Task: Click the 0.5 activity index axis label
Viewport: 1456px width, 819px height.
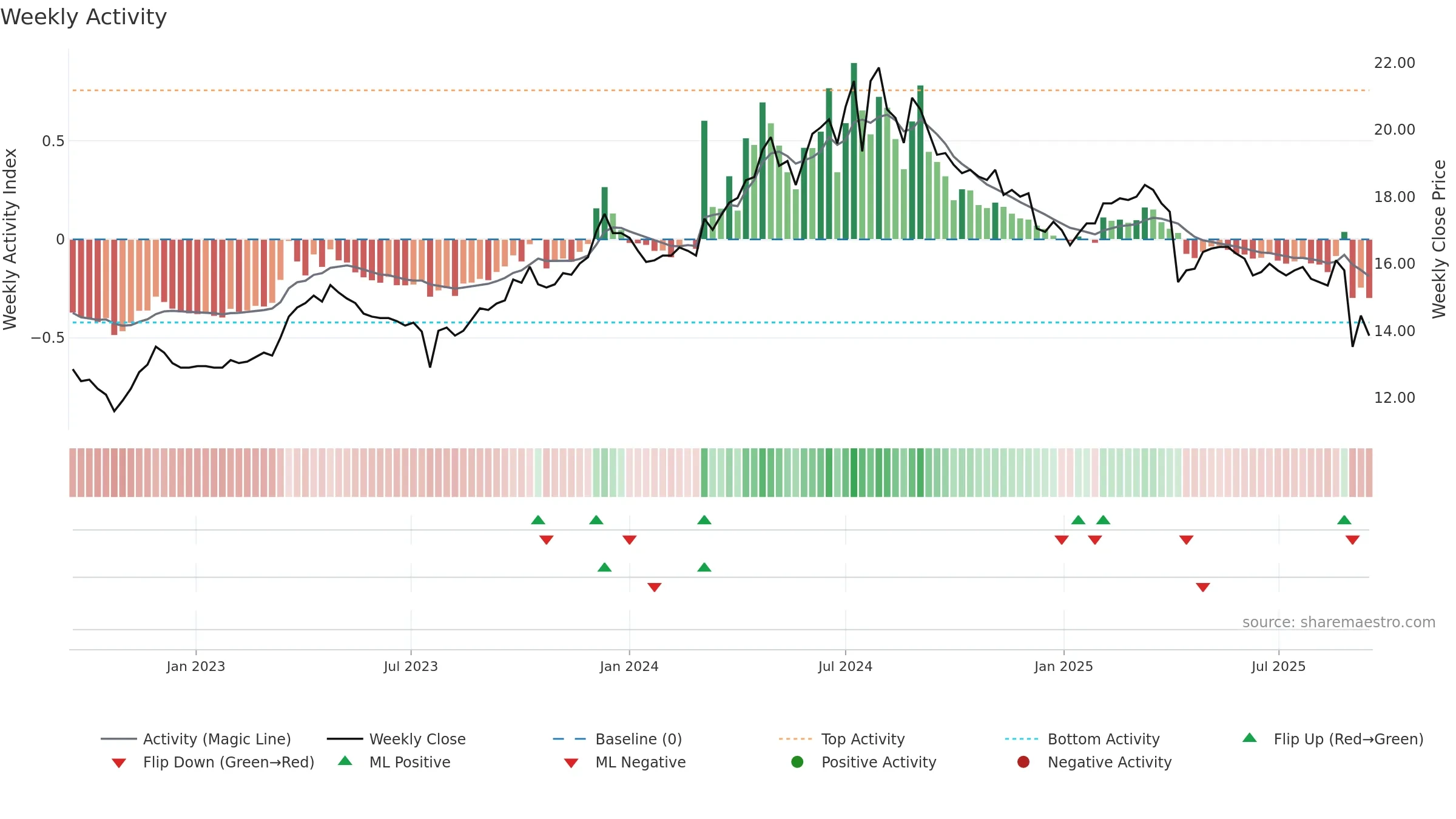Action: [x=53, y=141]
